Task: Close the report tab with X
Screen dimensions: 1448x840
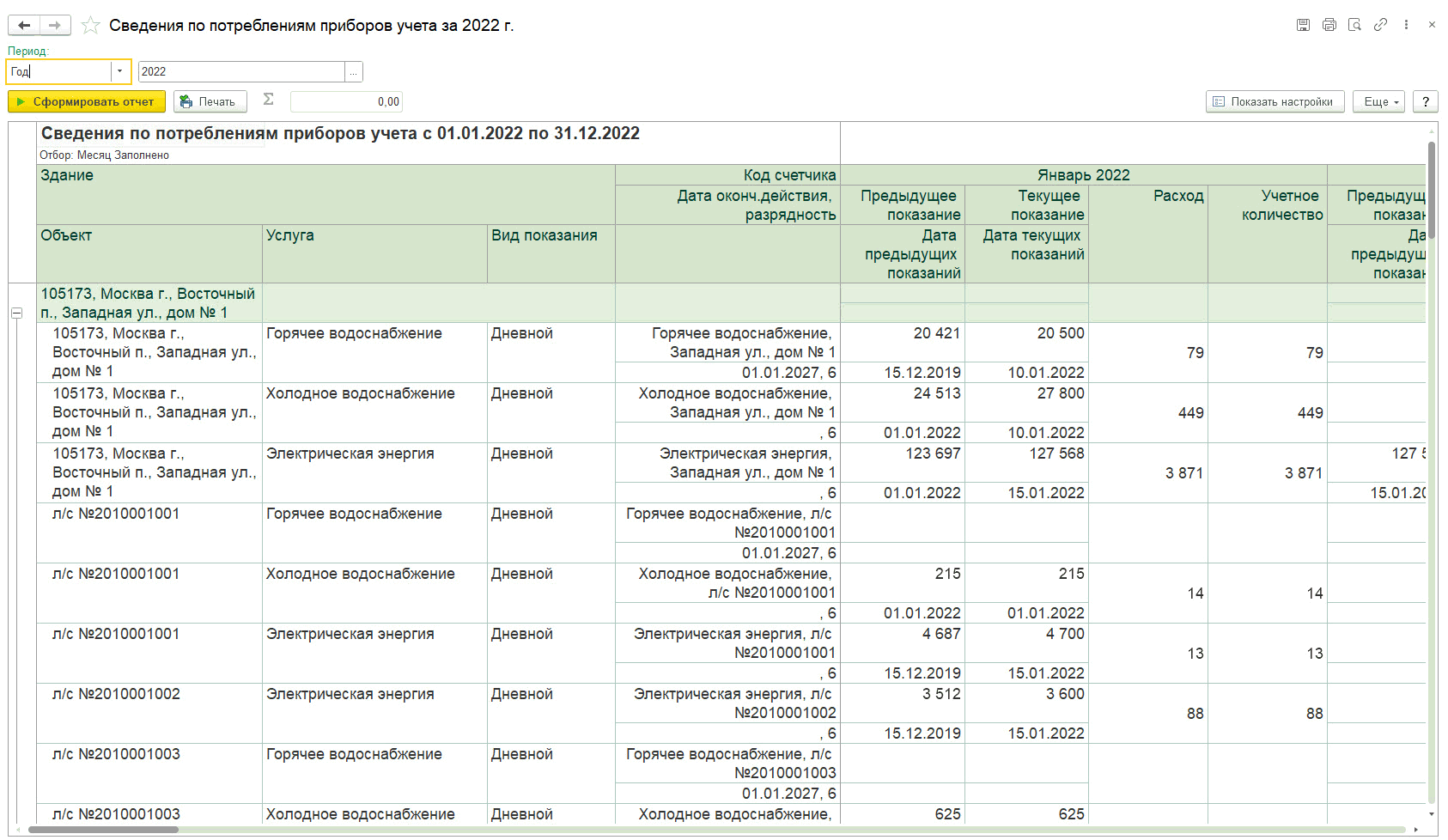Action: (1432, 25)
